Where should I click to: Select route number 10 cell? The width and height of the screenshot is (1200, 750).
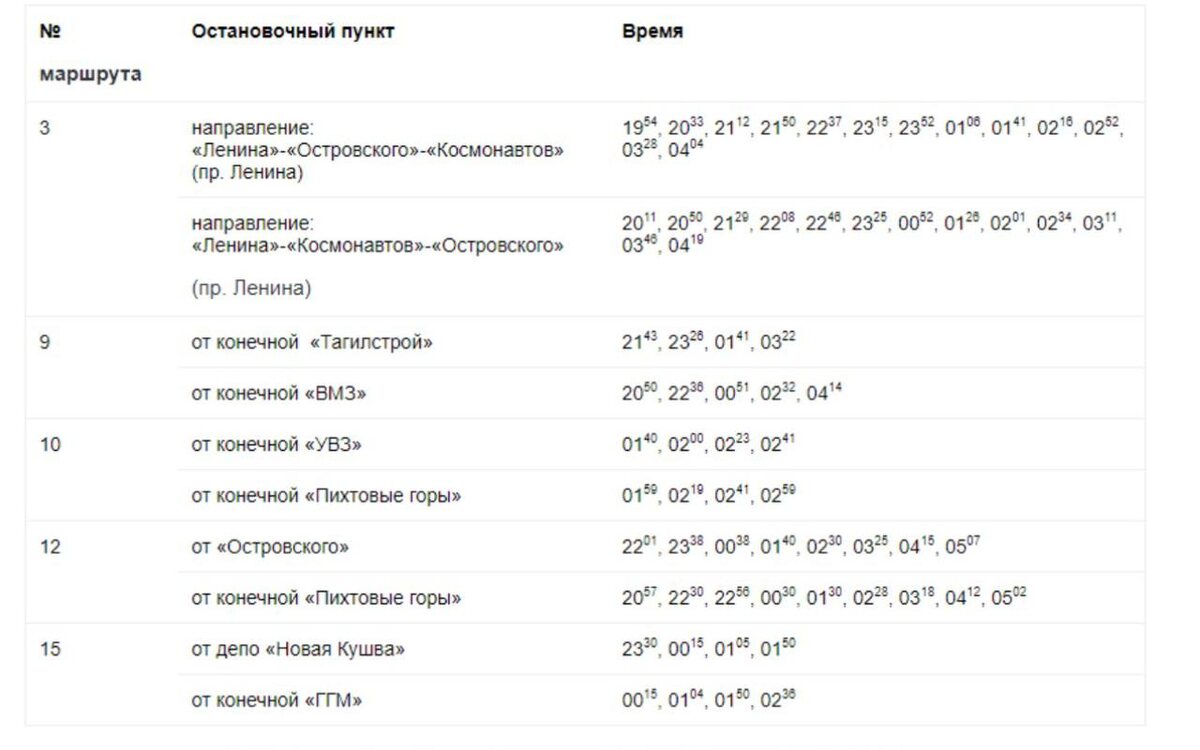click(x=50, y=445)
